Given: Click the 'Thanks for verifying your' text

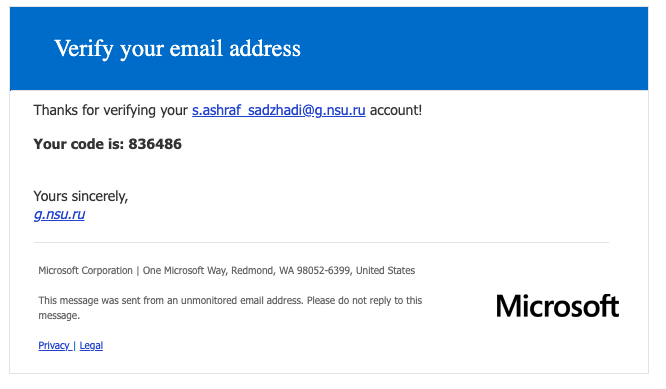Looking at the screenshot, I should coord(110,110).
